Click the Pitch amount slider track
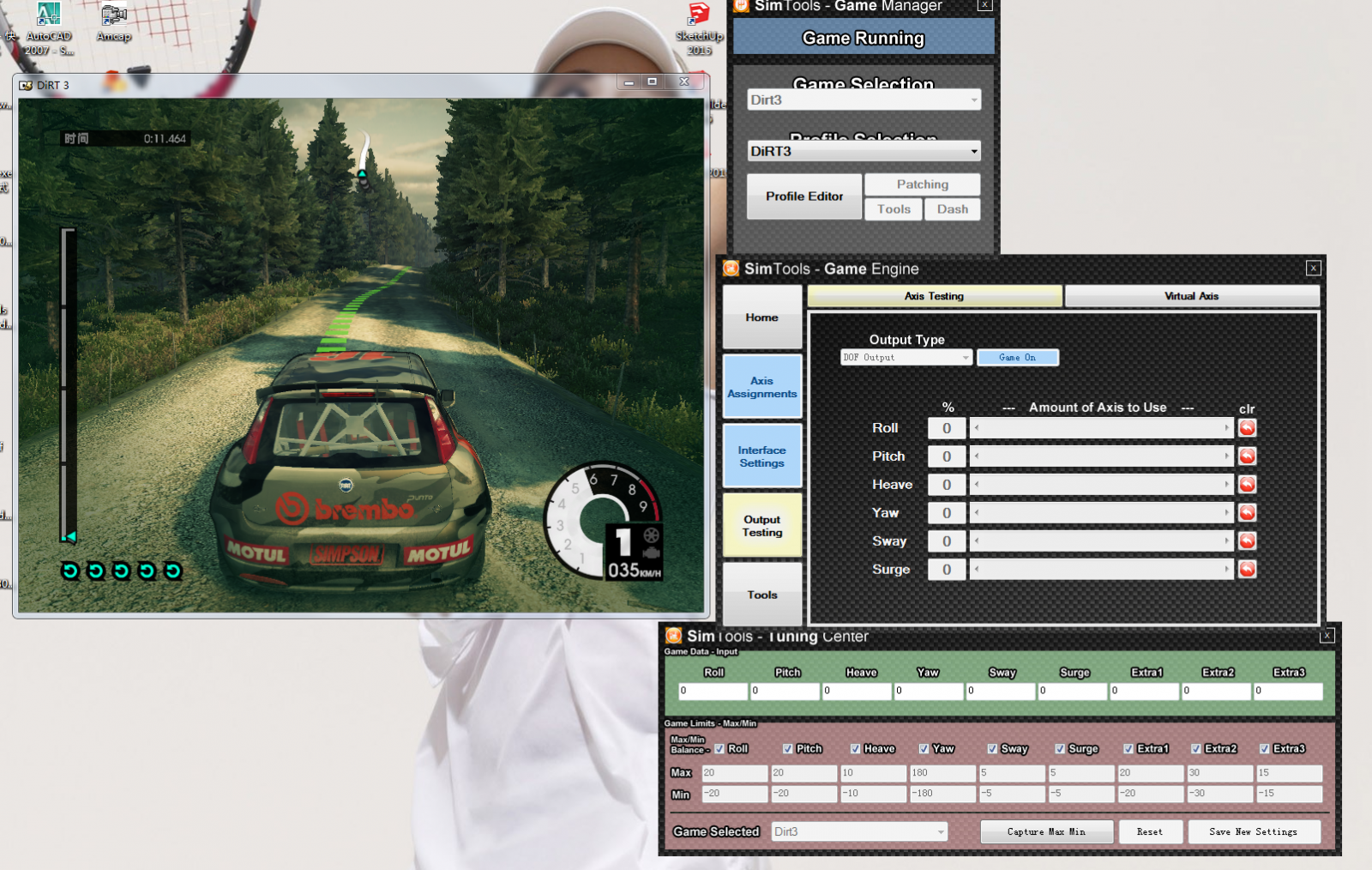The width and height of the screenshot is (1372, 870). pos(1102,456)
